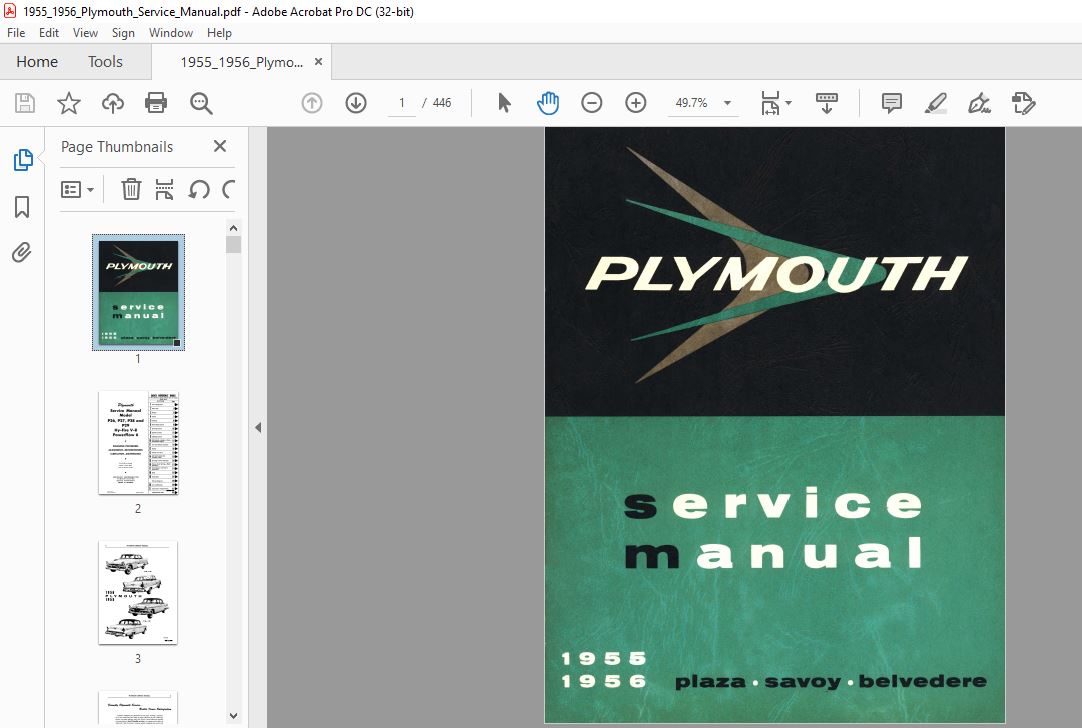Close the Page Thumbnails panel
Screen dimensions: 1082x728
[220, 146]
